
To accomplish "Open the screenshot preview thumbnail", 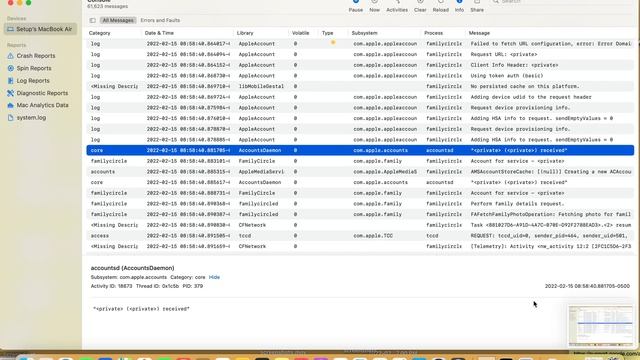I will pos(600,326).
